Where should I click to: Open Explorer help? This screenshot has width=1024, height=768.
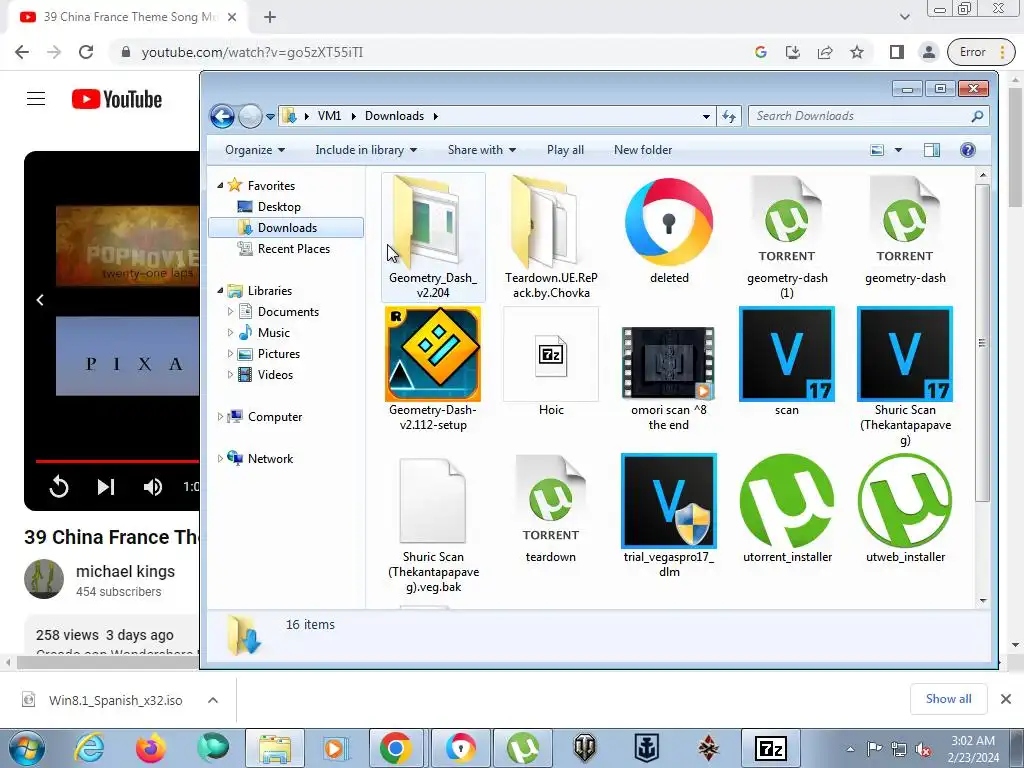pos(968,150)
